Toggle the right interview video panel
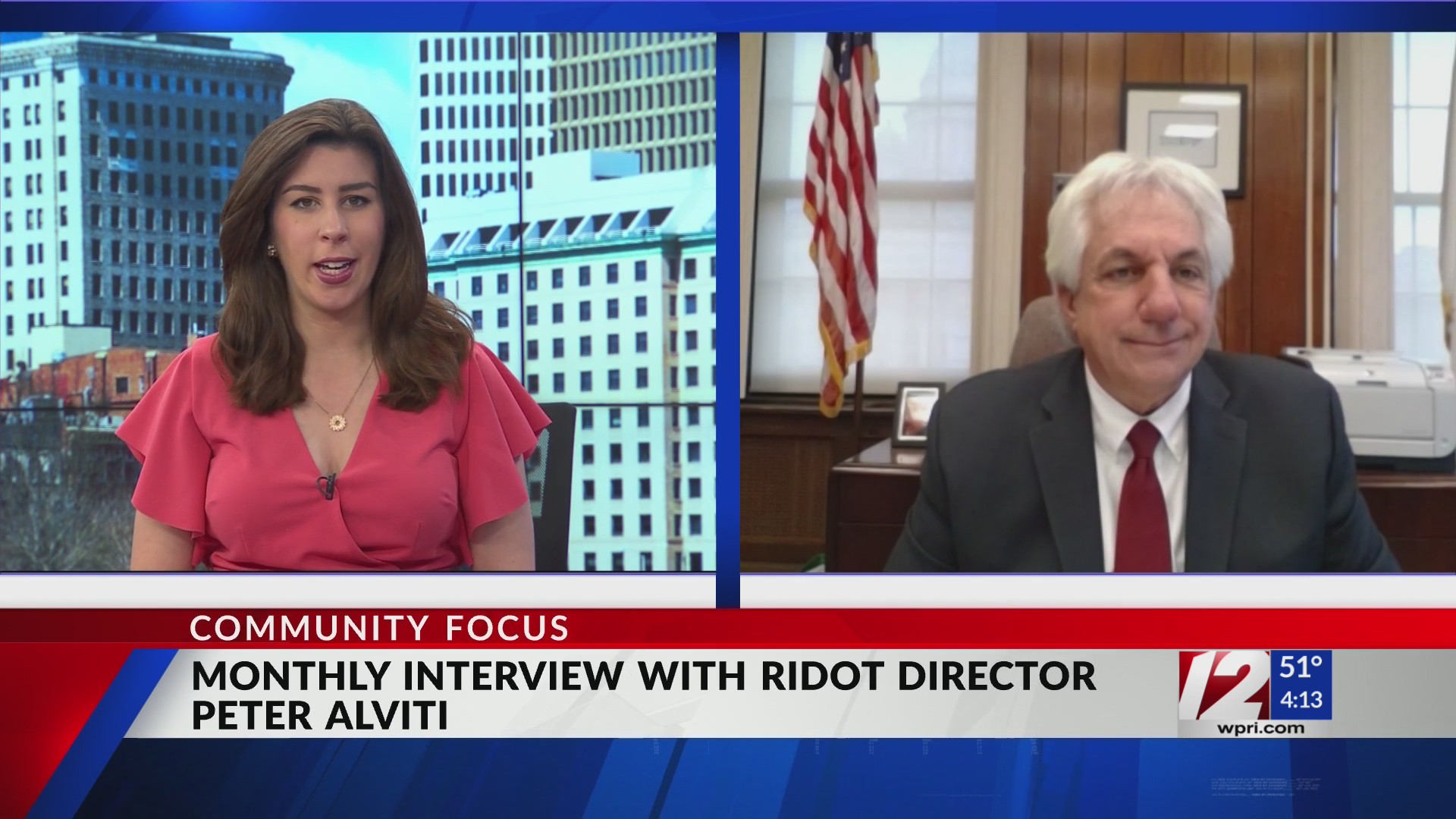The image size is (1456, 819). (x=1092, y=303)
